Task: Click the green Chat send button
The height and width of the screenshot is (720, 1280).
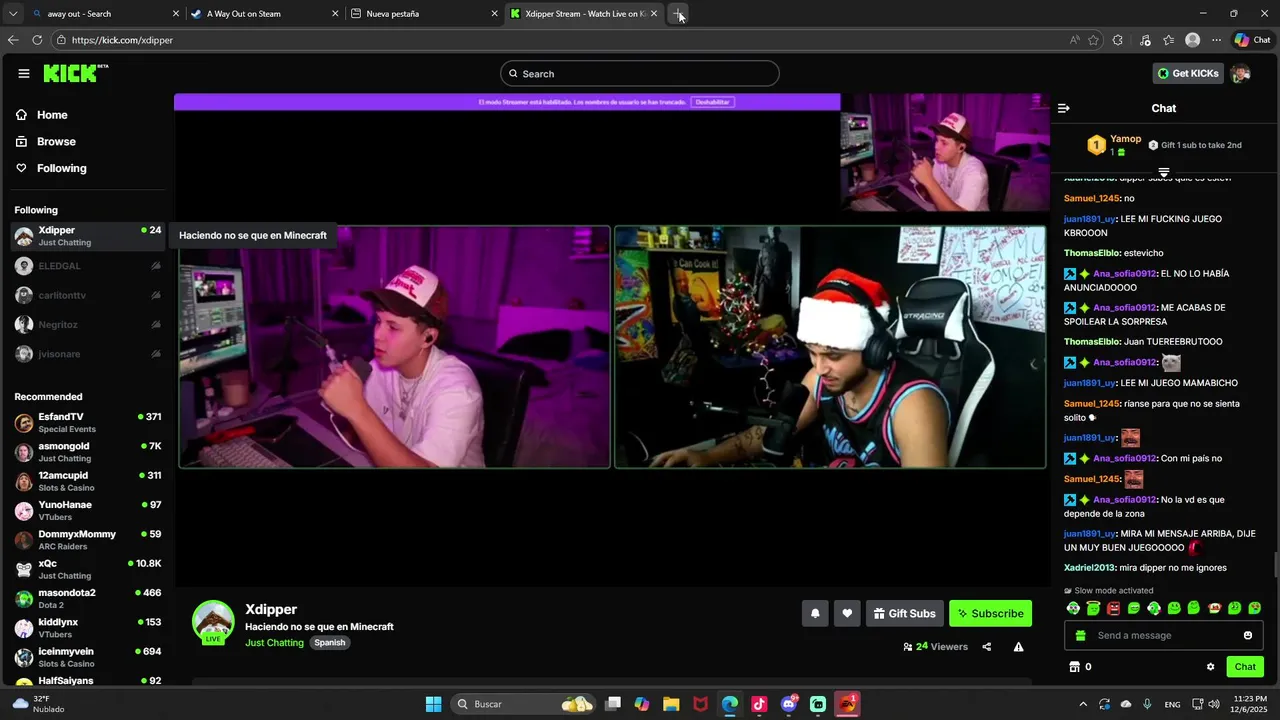Action: pos(1245,667)
